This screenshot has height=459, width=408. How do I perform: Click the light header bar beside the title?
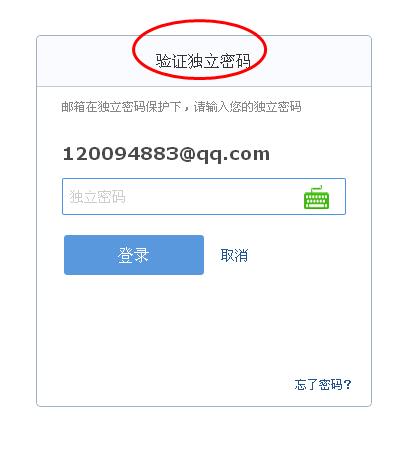point(85,61)
